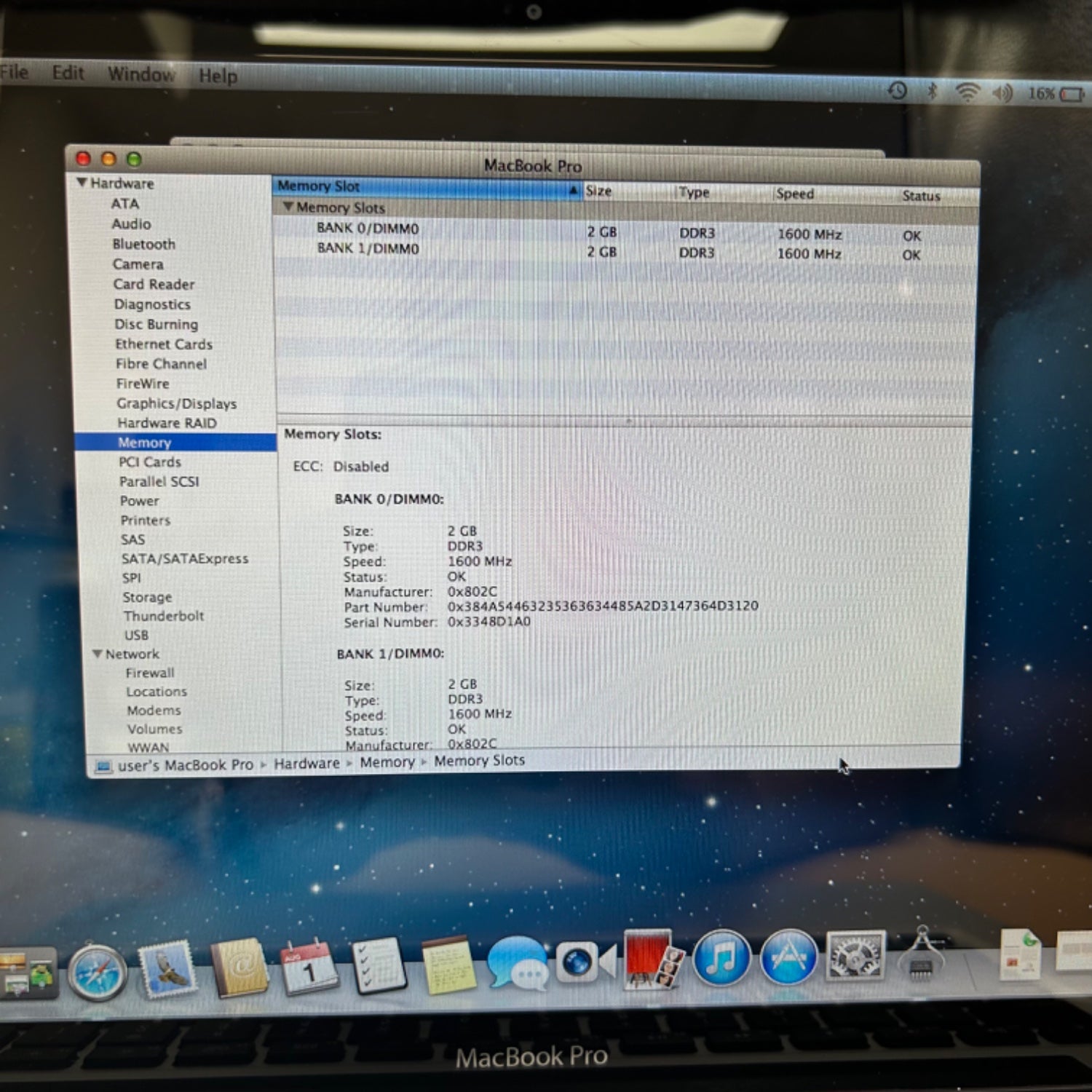Sort by Memory Slot column header
This screenshot has width=1092, height=1092.
click(x=427, y=187)
